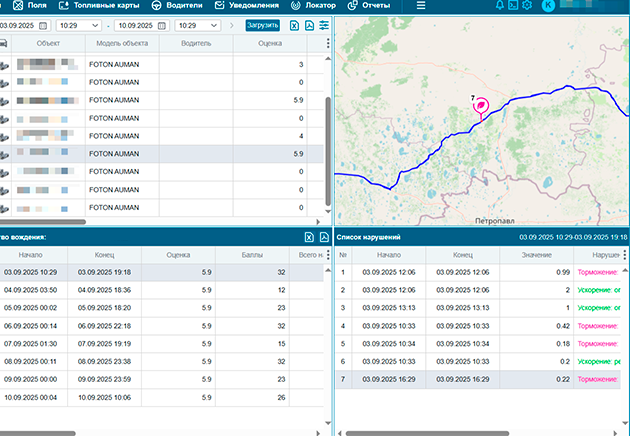Open the settings gear in header
The width and height of the screenshot is (630, 436).
pyautogui.click(x=527, y=6)
